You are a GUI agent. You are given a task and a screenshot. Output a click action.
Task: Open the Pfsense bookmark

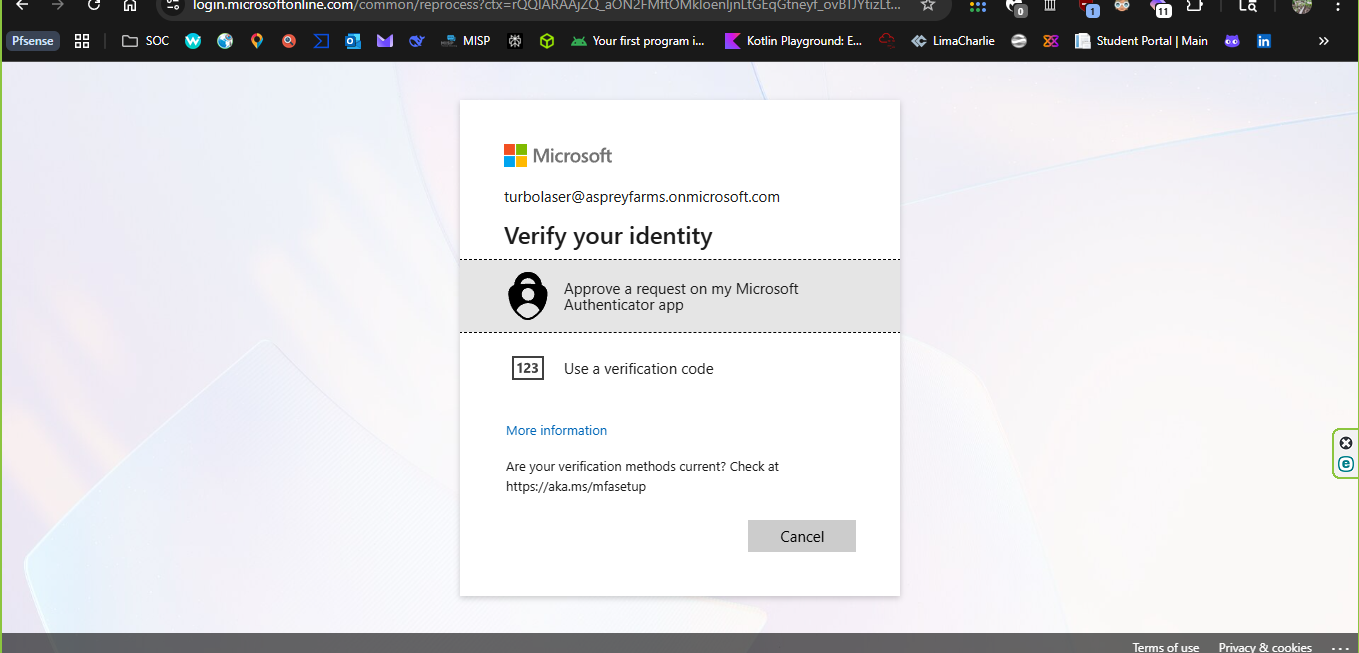[33, 41]
